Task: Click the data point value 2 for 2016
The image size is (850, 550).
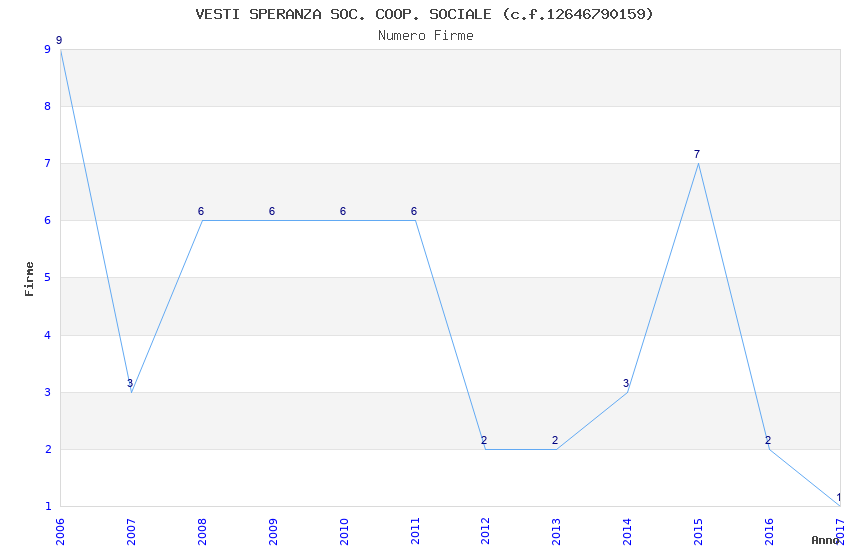Action: pos(768,440)
